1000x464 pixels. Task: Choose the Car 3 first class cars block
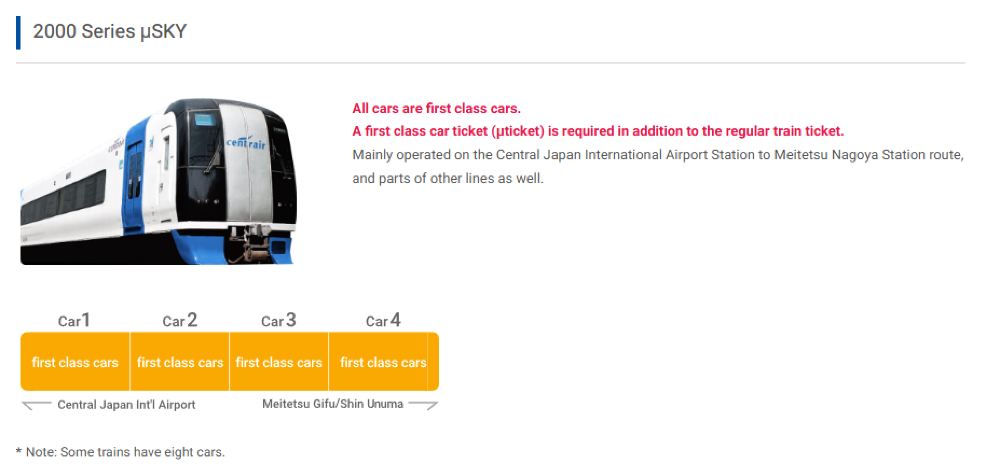(x=279, y=362)
